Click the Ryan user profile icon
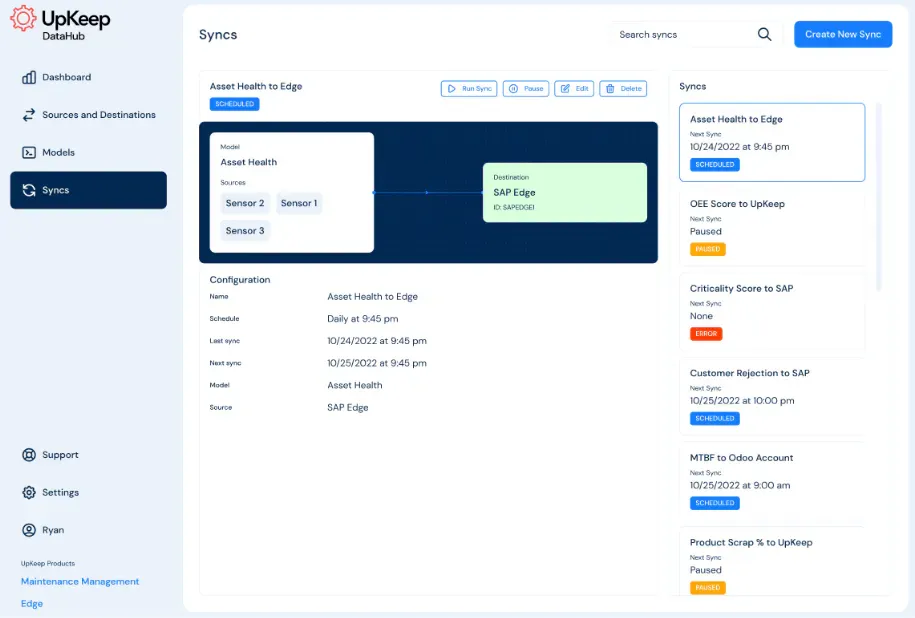915x618 pixels. tap(29, 530)
